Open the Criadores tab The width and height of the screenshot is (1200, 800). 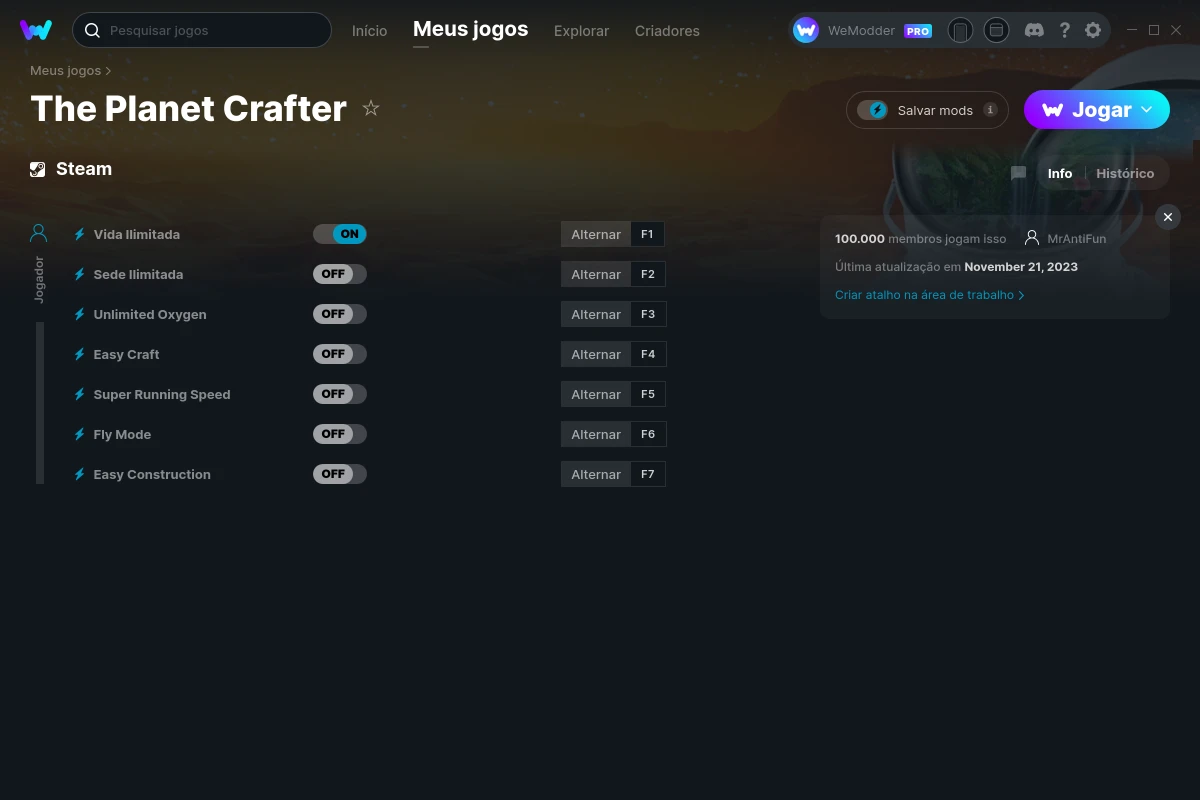click(x=667, y=31)
